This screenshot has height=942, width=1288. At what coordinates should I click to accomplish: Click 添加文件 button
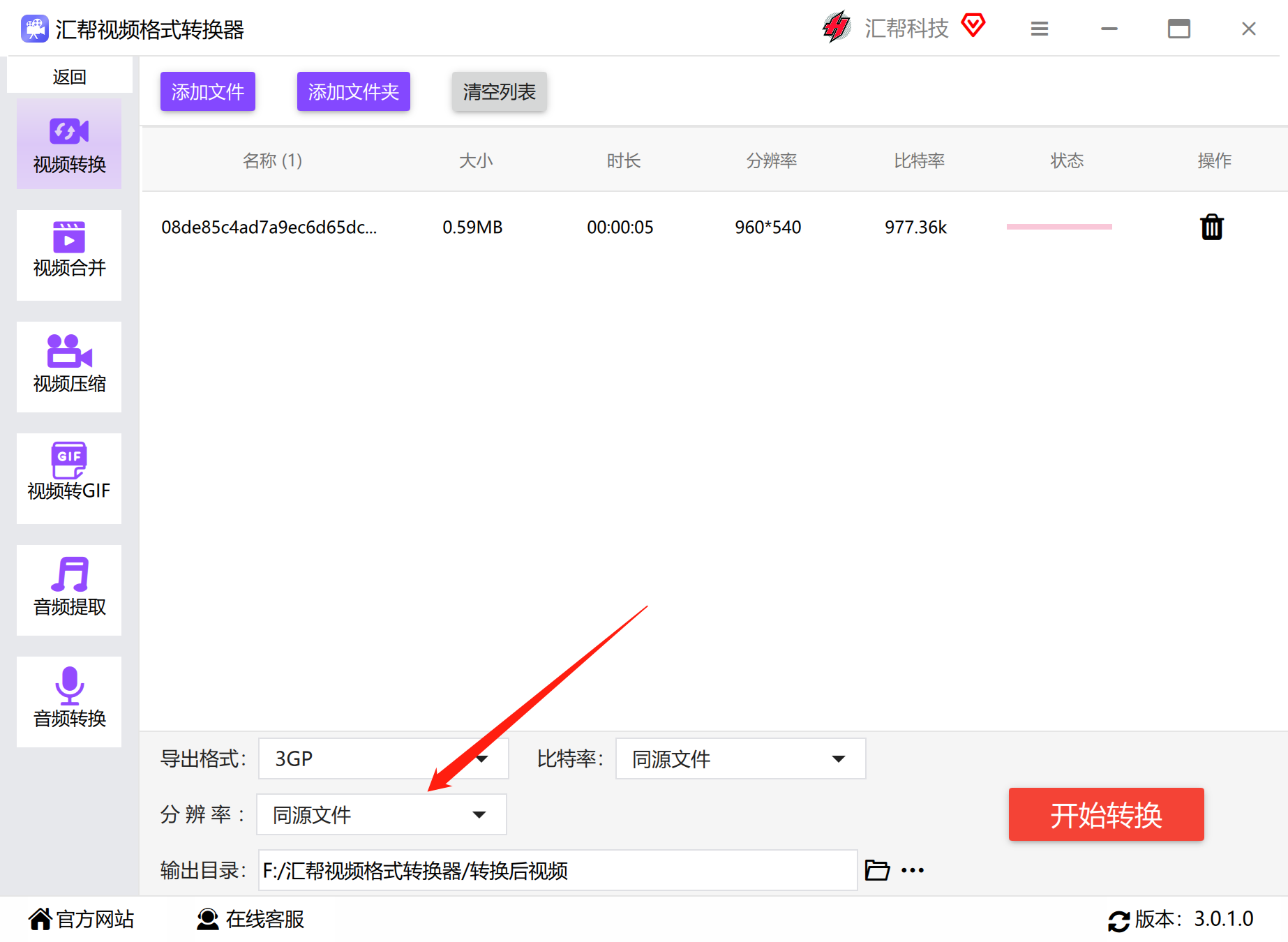208,91
